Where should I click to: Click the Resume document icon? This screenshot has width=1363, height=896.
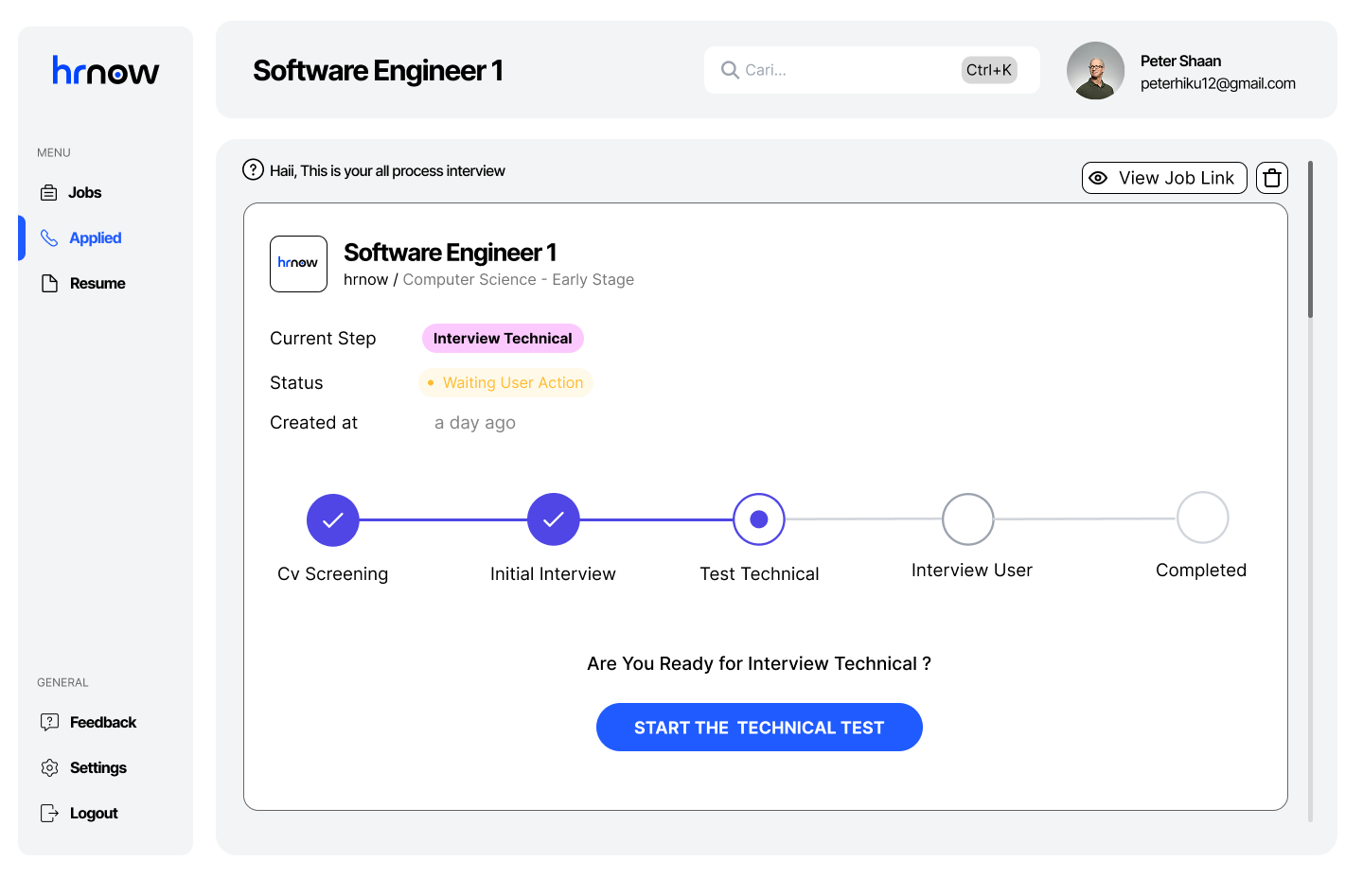pos(49,284)
